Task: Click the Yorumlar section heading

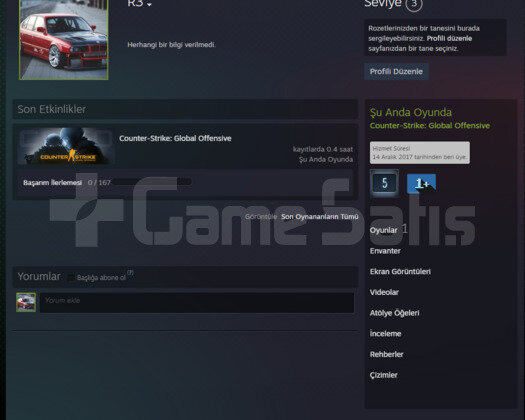Action: click(39, 276)
